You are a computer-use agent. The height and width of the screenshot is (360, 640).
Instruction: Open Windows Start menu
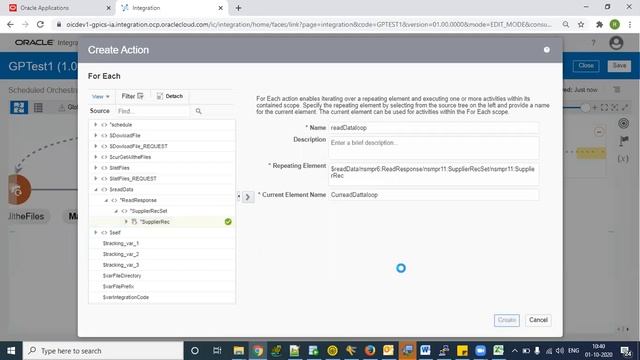(11, 351)
